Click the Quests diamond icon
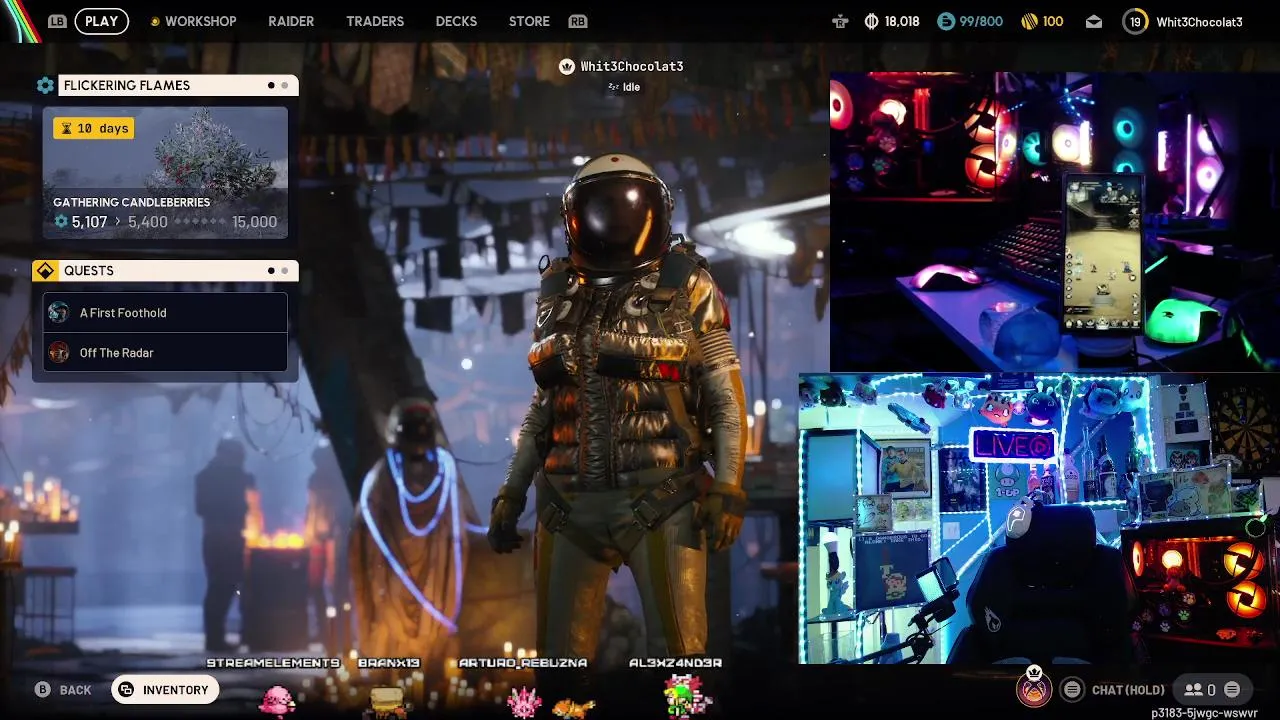 tap(45, 271)
